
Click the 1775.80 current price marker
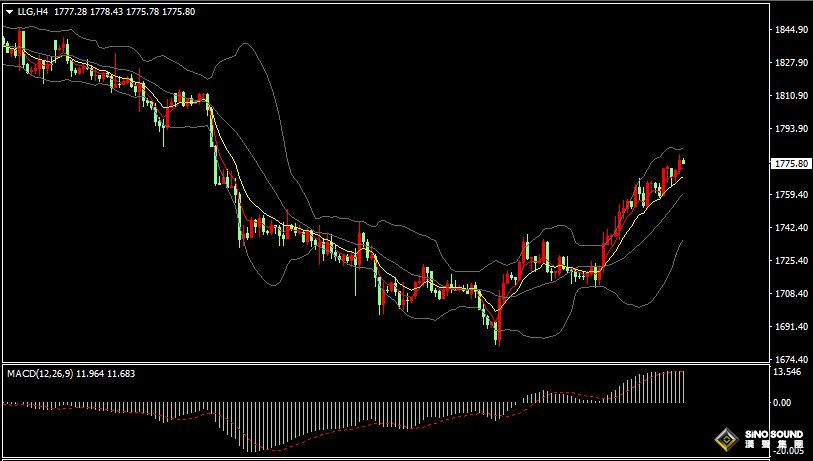point(792,163)
